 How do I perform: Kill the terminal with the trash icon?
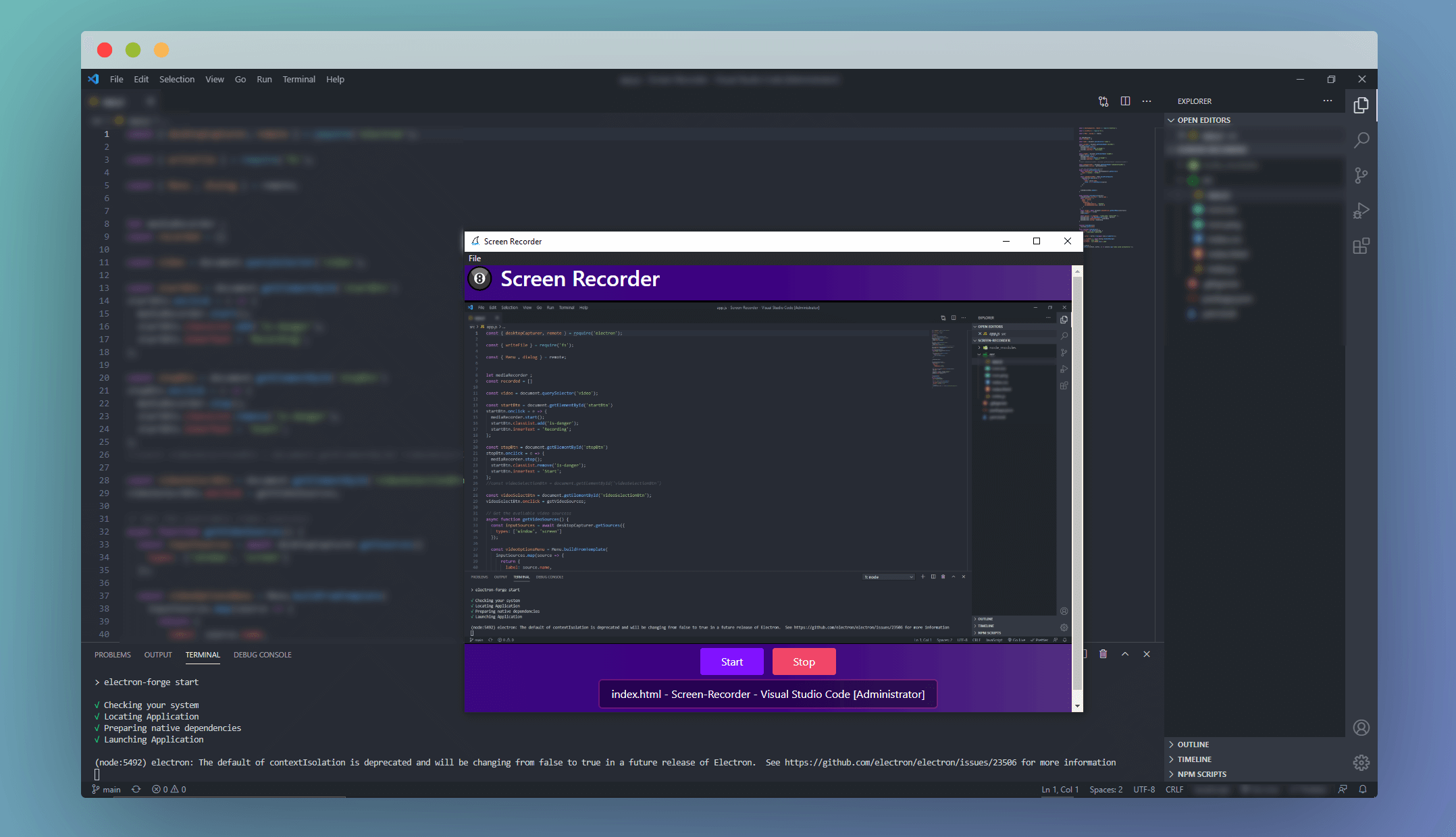1103,654
